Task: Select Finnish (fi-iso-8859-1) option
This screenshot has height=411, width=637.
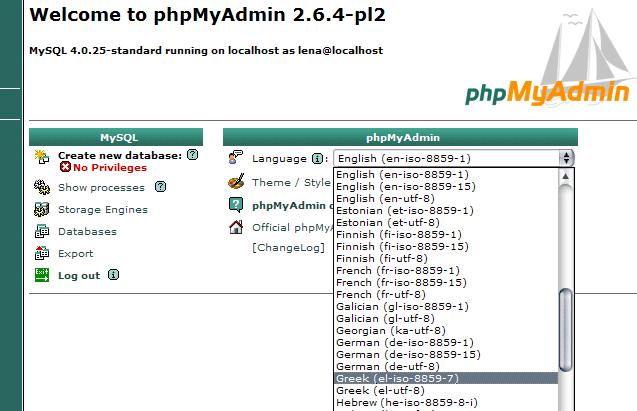Action: 446,234
